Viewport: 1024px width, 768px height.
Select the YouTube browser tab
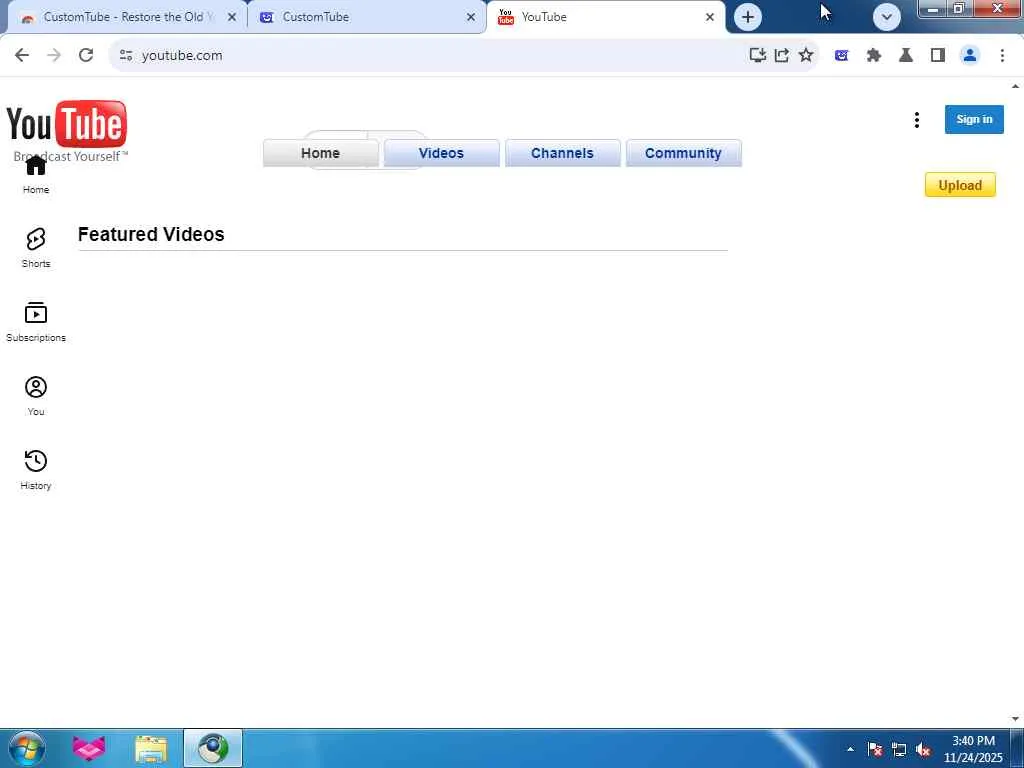click(x=606, y=17)
